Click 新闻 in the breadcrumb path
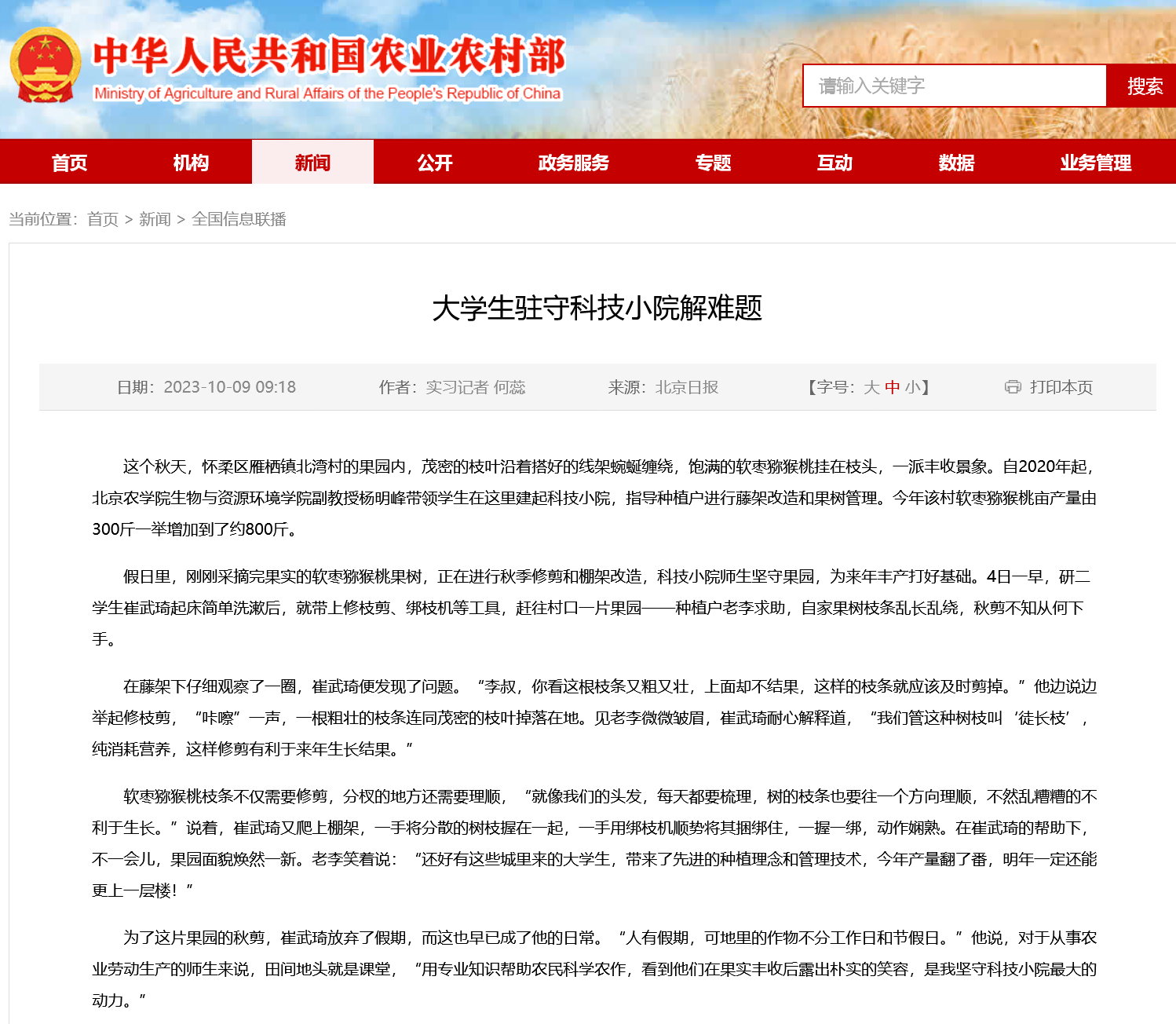Screen dimensions: 1176x1024 (x=155, y=219)
